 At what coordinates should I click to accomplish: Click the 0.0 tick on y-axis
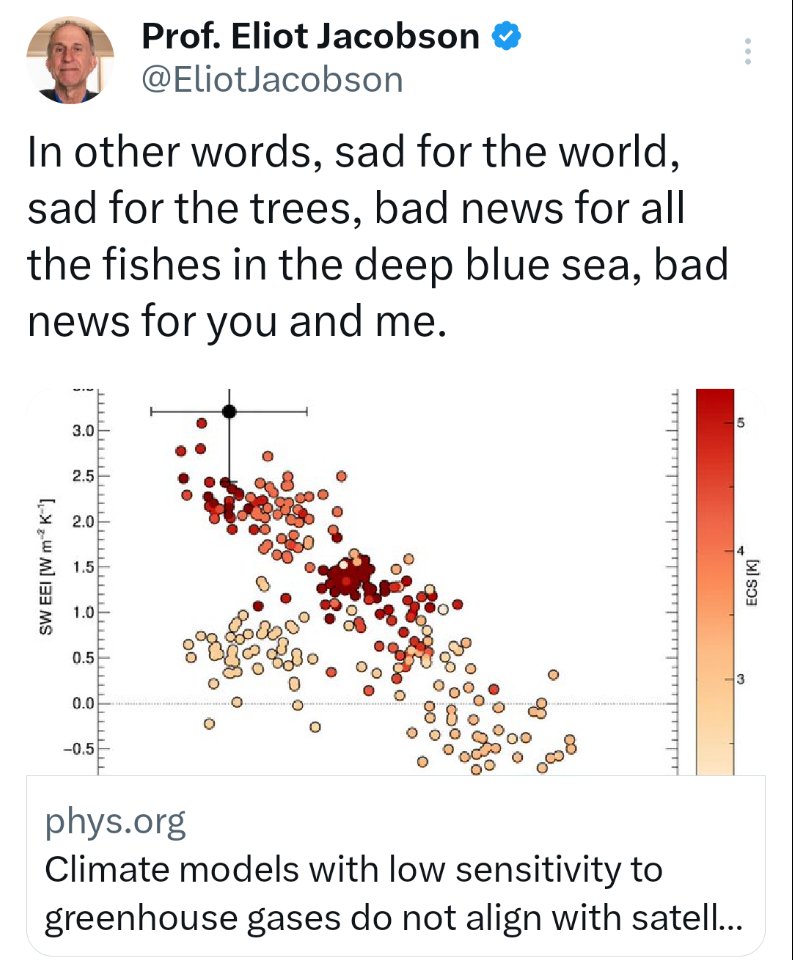click(82, 704)
